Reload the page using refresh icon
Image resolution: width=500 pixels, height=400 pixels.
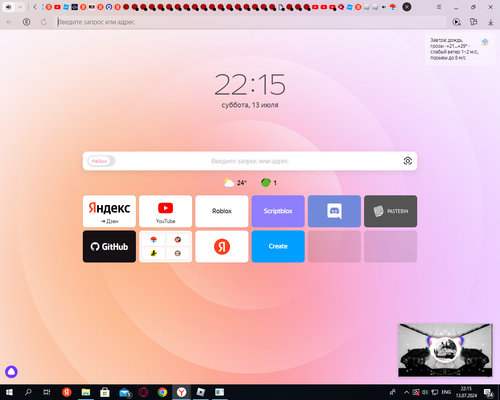(44, 22)
